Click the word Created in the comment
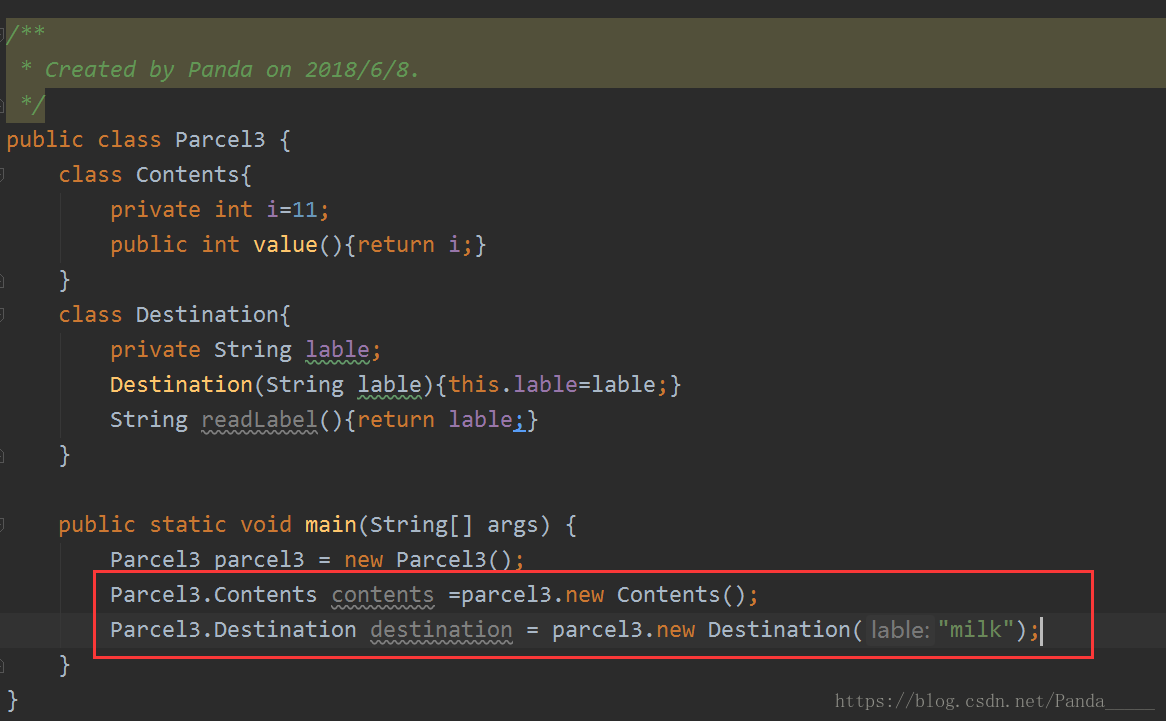Screen dimensions: 1166x721 pos(90,70)
